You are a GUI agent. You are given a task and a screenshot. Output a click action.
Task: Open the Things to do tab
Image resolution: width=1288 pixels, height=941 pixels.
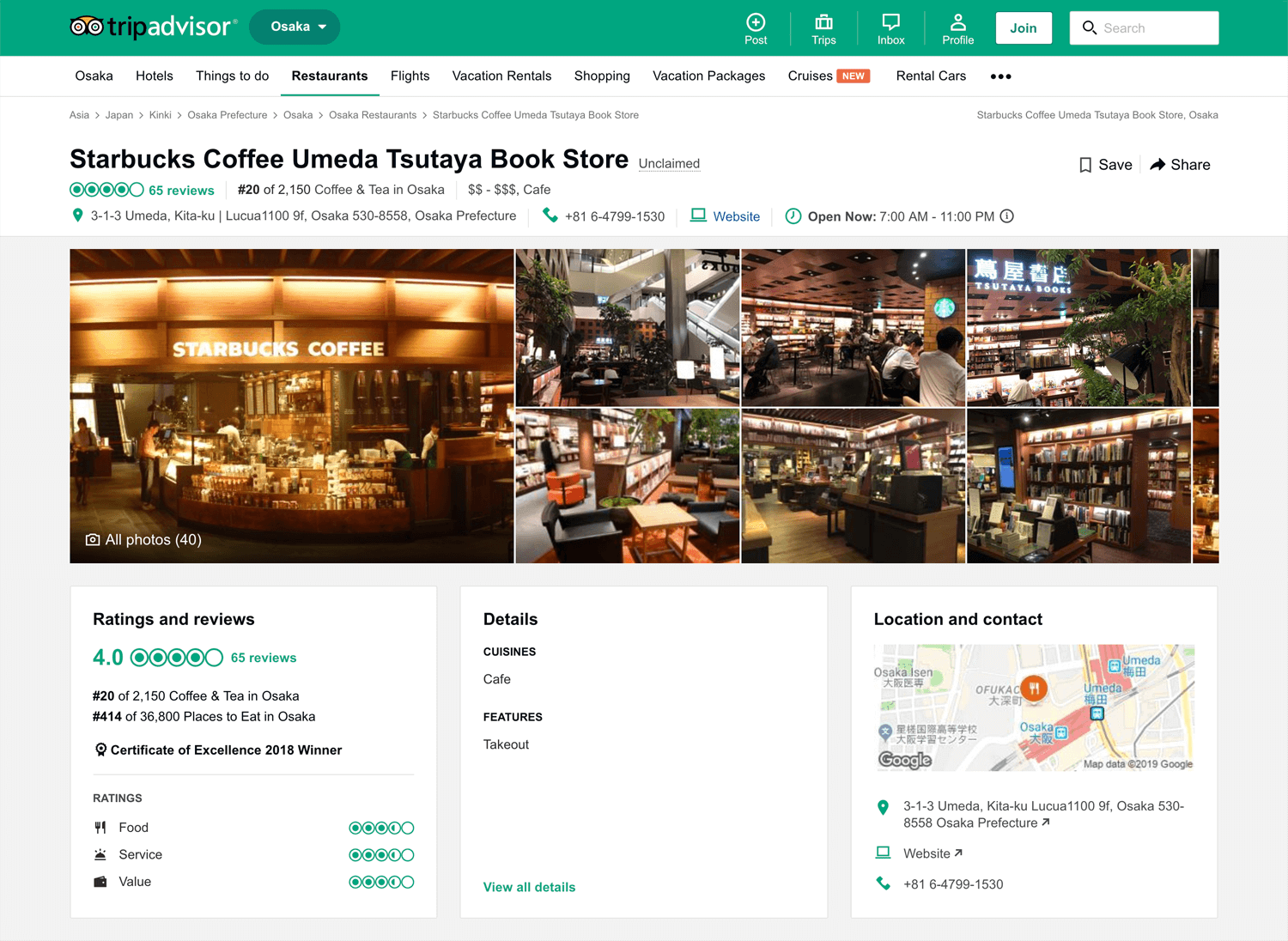[x=232, y=76]
